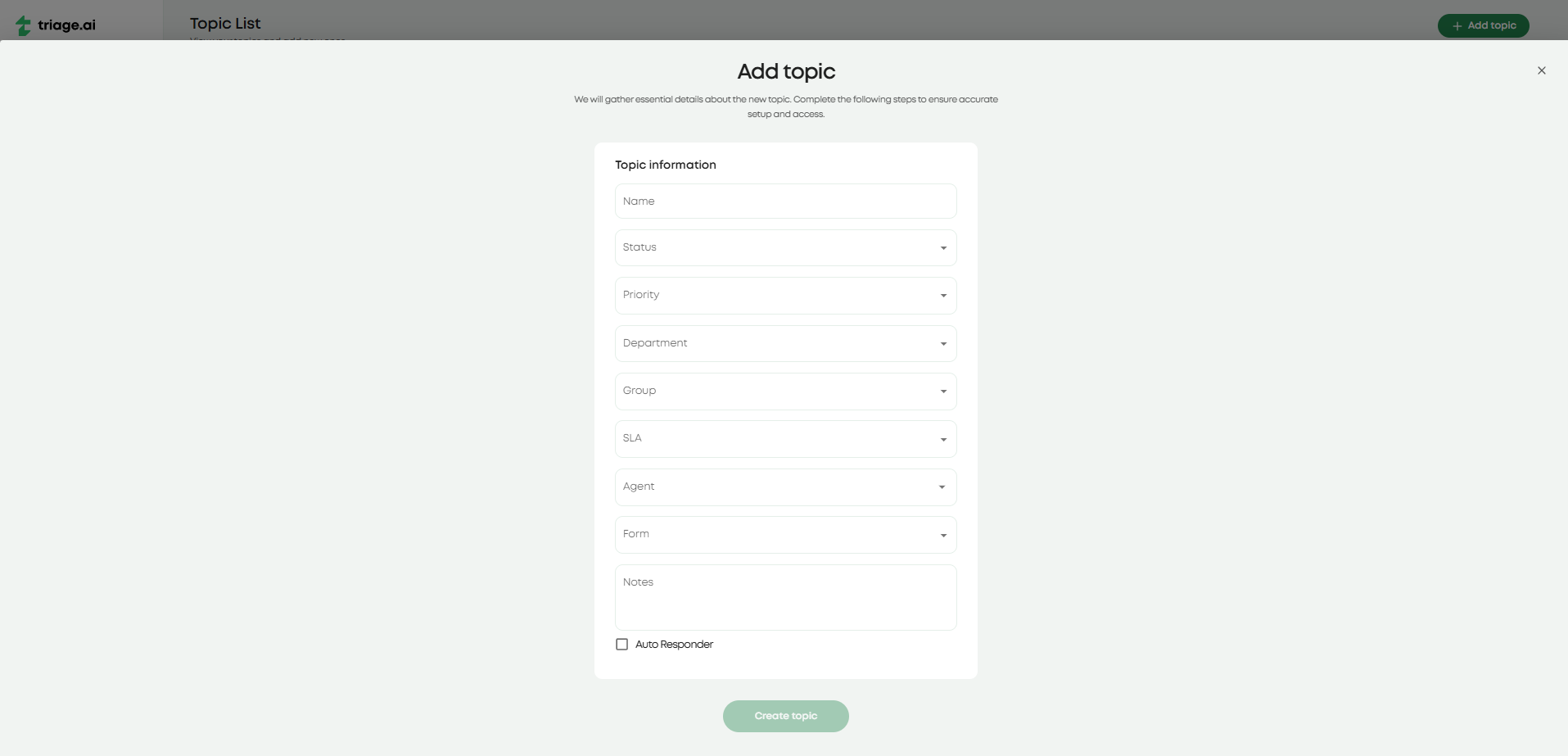Screen dimensions: 1568x756
Task: Click the triage.ai logo icon
Action: (x=24, y=26)
